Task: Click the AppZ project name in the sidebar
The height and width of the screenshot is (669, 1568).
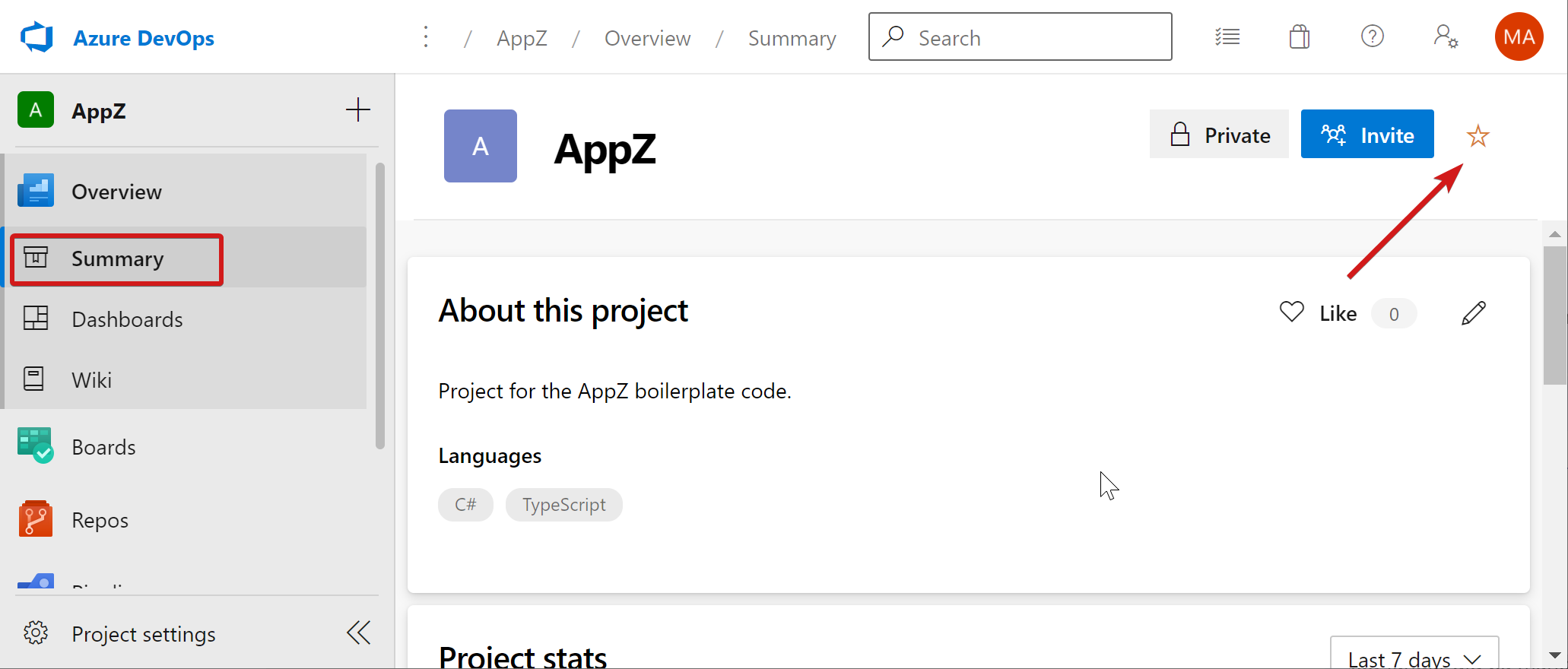Action: [x=99, y=111]
